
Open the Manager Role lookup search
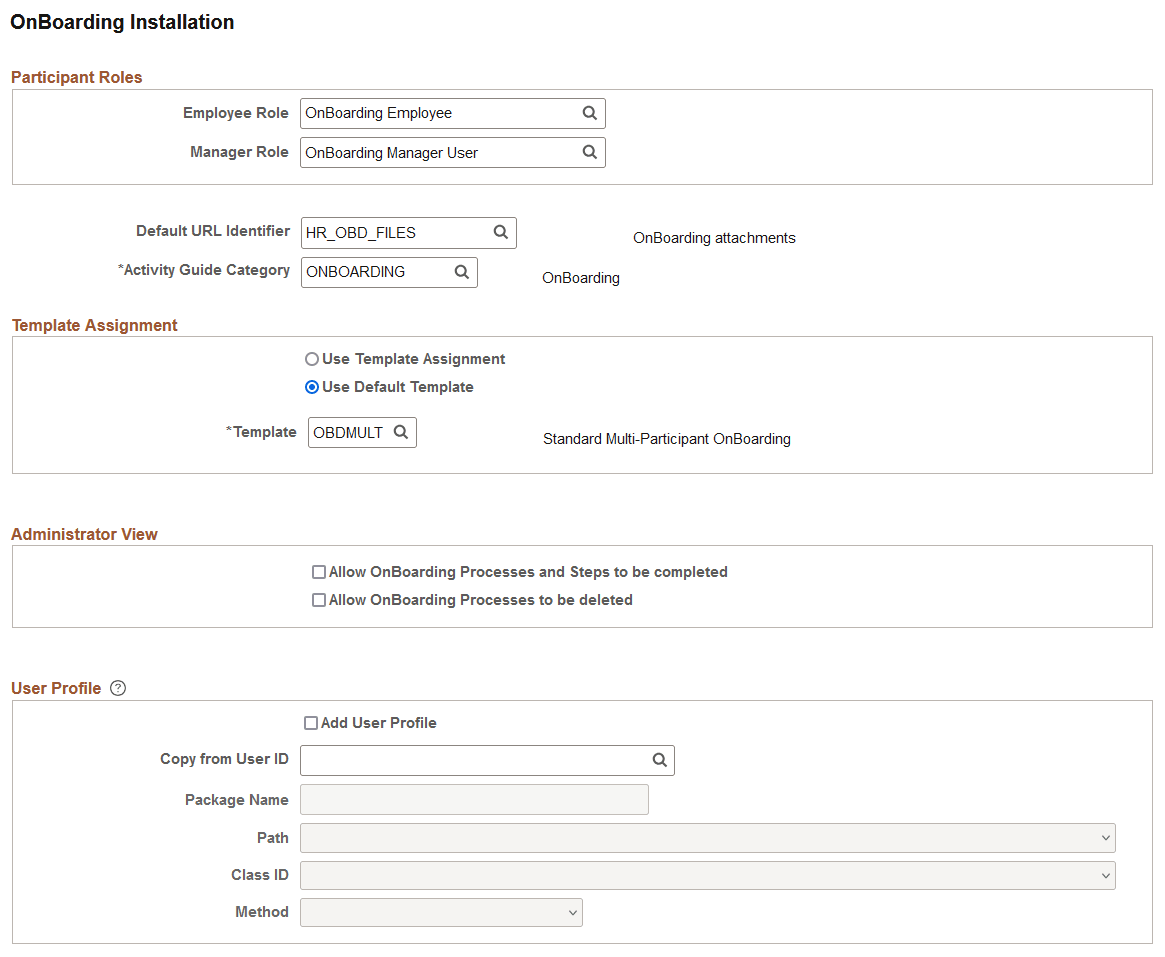589,152
